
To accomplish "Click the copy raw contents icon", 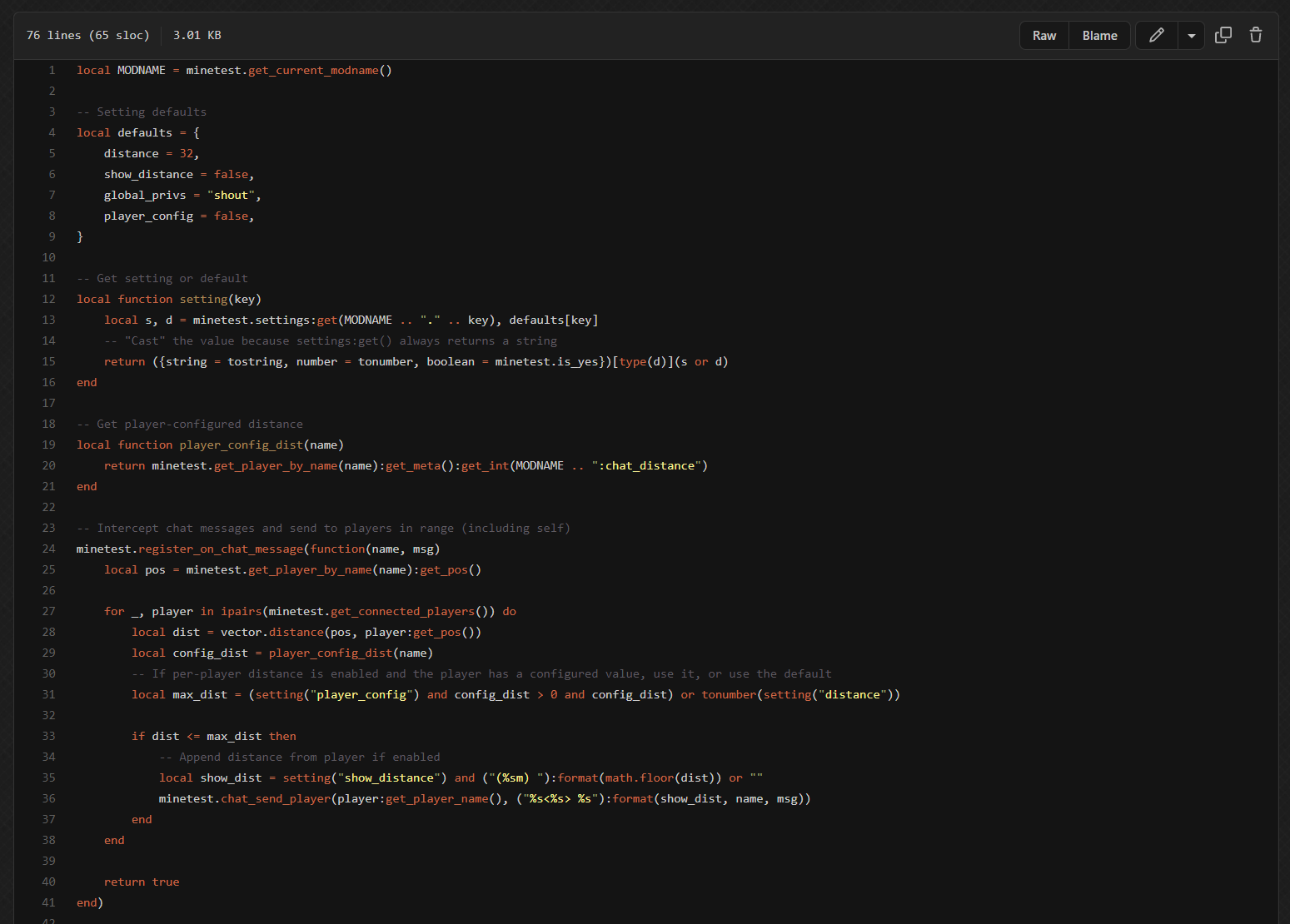I will click(1223, 35).
